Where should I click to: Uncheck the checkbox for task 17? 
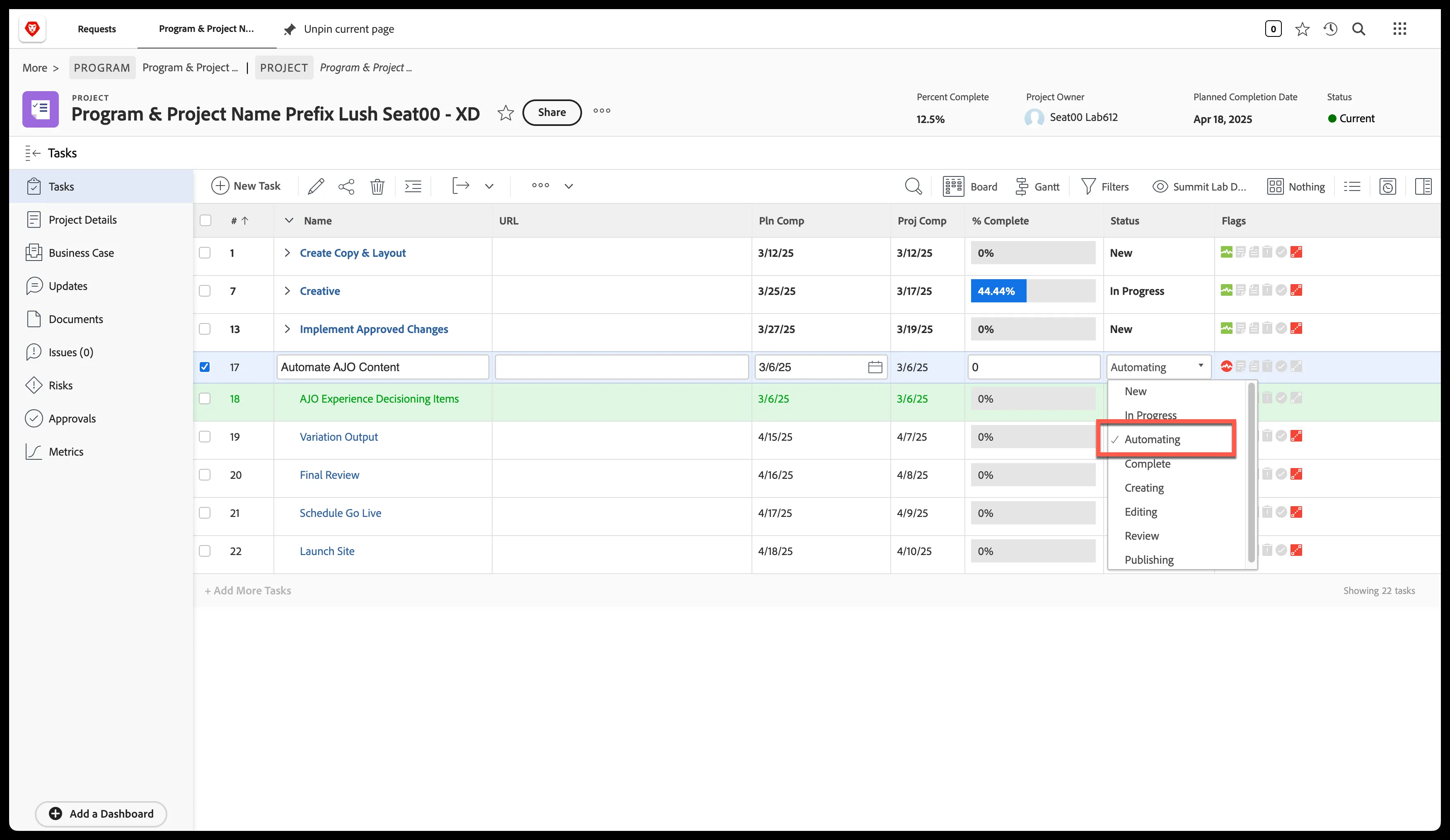point(205,367)
